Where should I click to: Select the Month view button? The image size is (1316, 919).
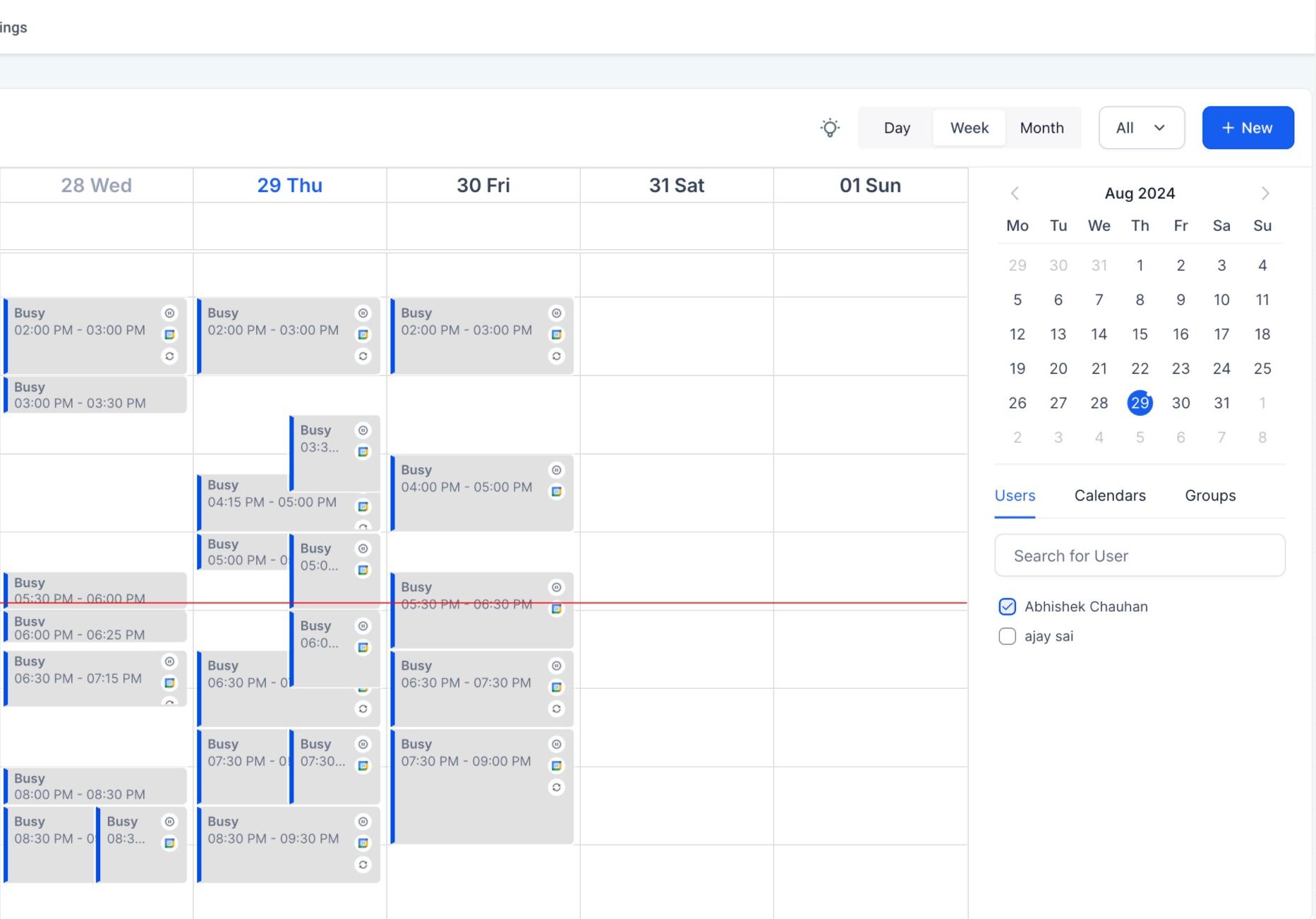[1042, 128]
